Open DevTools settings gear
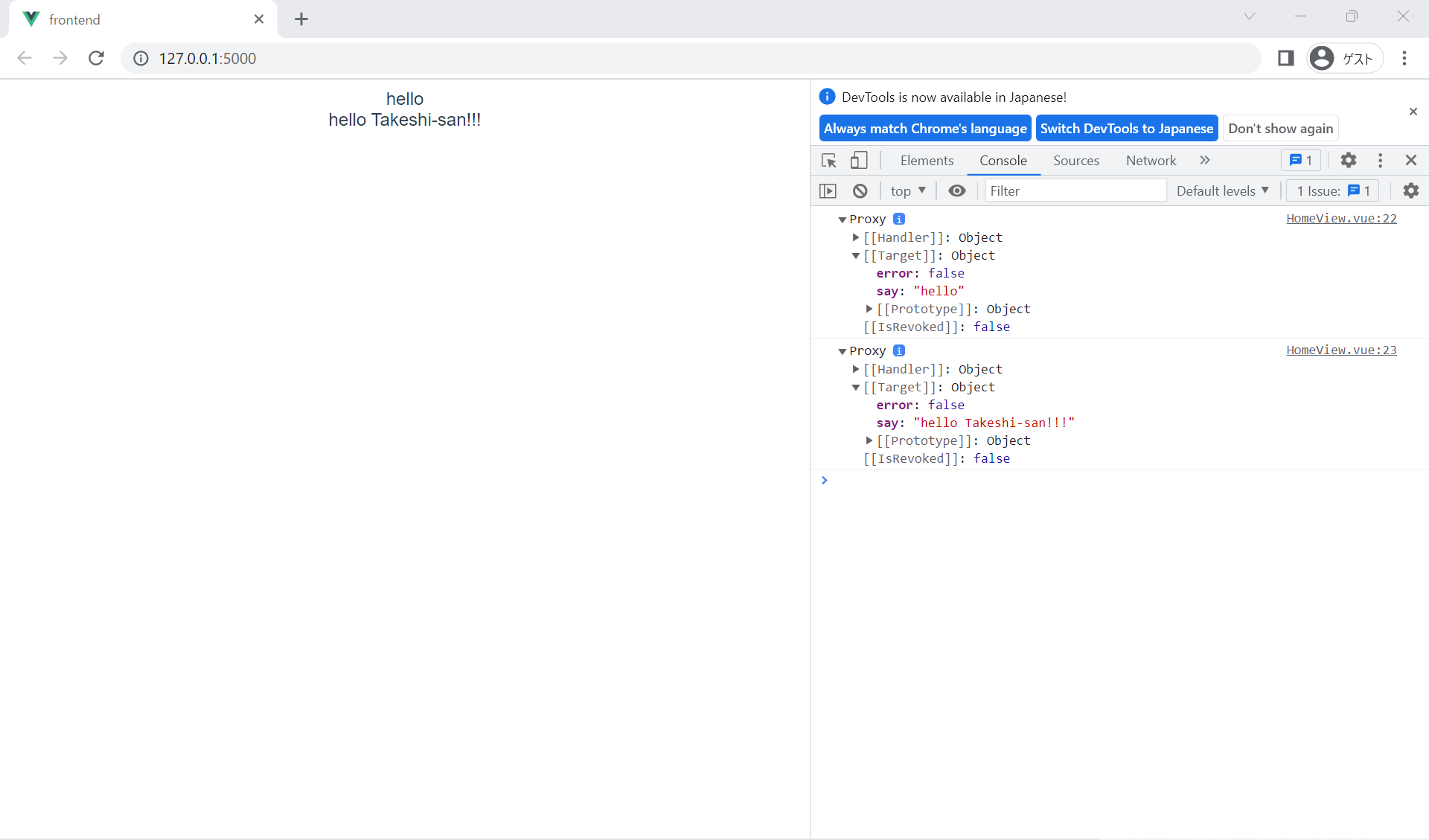 click(x=1349, y=160)
